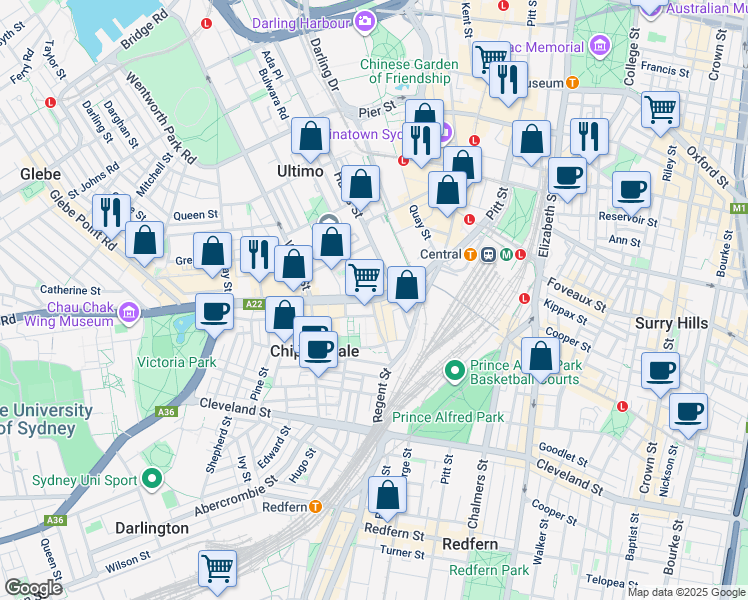
Task: Select the Central station metro M icon
Action: 506,255
